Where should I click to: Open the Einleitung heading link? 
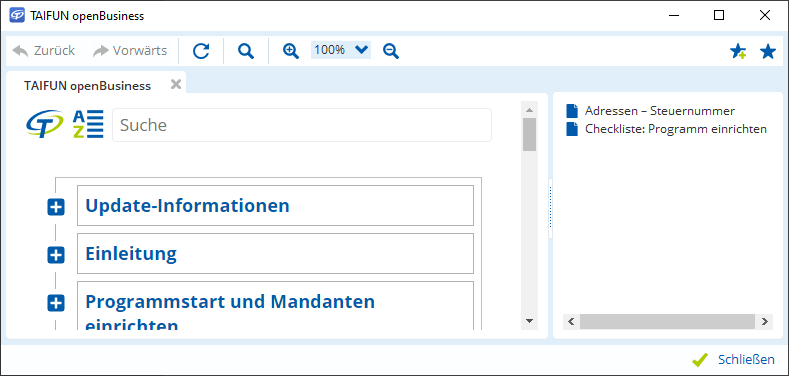[131, 253]
